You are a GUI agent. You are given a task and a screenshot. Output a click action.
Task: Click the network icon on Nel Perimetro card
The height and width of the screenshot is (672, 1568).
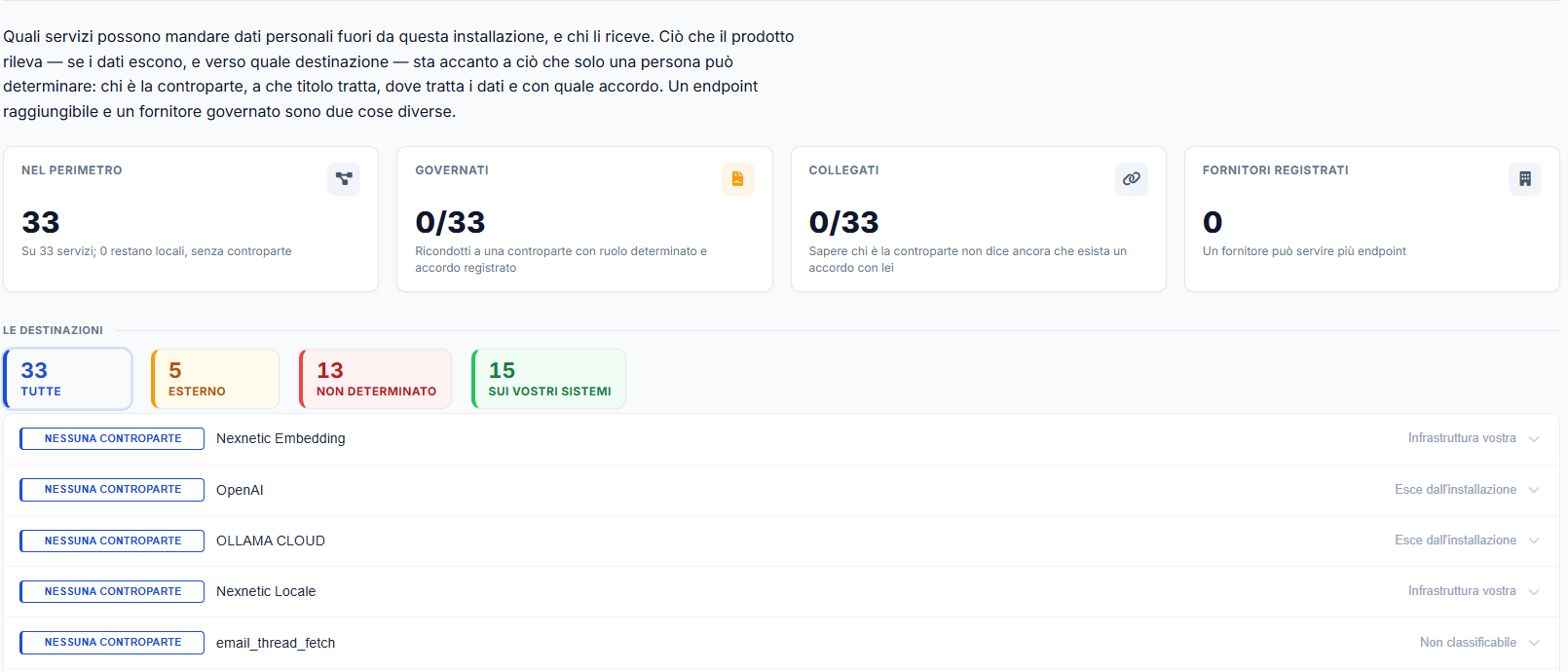coord(344,179)
